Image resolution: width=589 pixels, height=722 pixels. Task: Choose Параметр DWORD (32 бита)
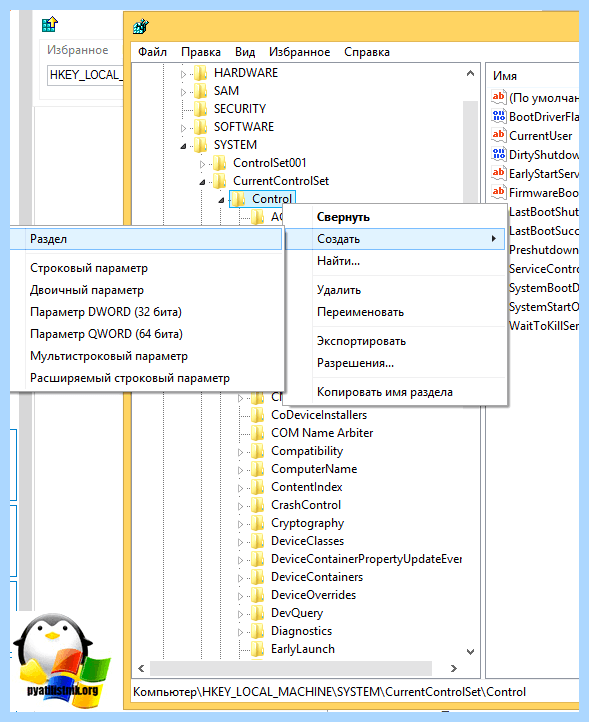tap(146, 312)
